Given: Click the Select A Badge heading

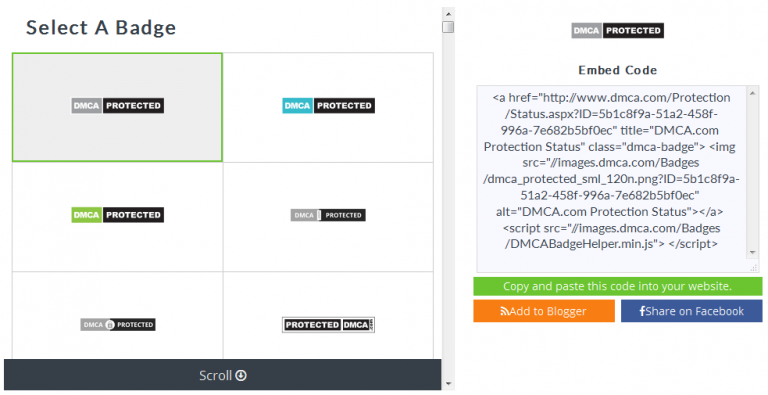Looking at the screenshot, I should 101,27.
